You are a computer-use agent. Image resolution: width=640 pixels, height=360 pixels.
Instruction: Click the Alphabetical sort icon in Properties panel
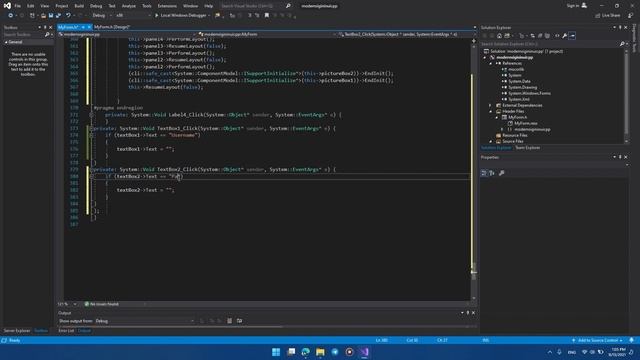click(x=492, y=173)
